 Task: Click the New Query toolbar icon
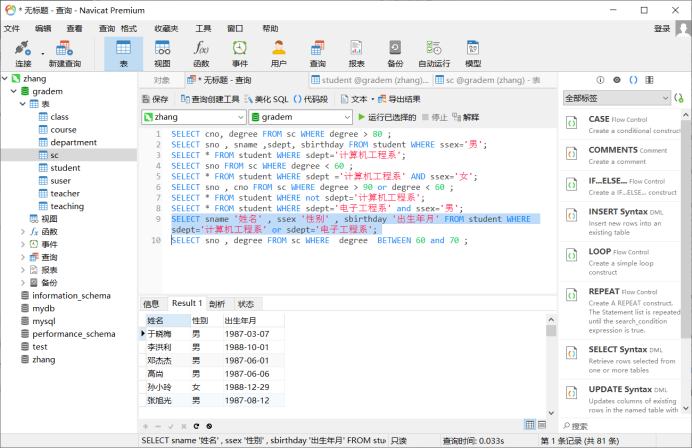click(x=64, y=53)
